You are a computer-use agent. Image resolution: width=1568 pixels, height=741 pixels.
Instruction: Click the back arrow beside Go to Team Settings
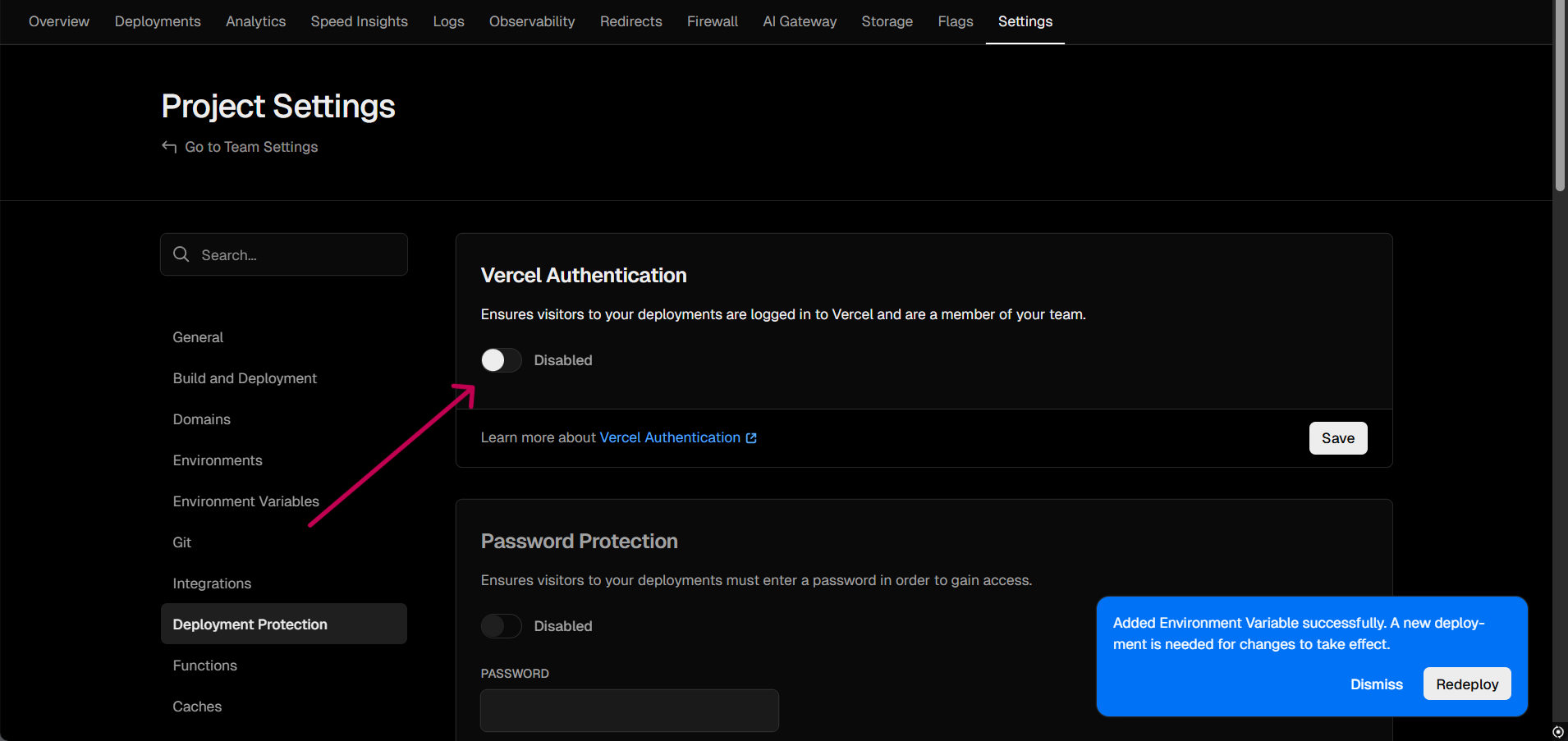pos(169,147)
